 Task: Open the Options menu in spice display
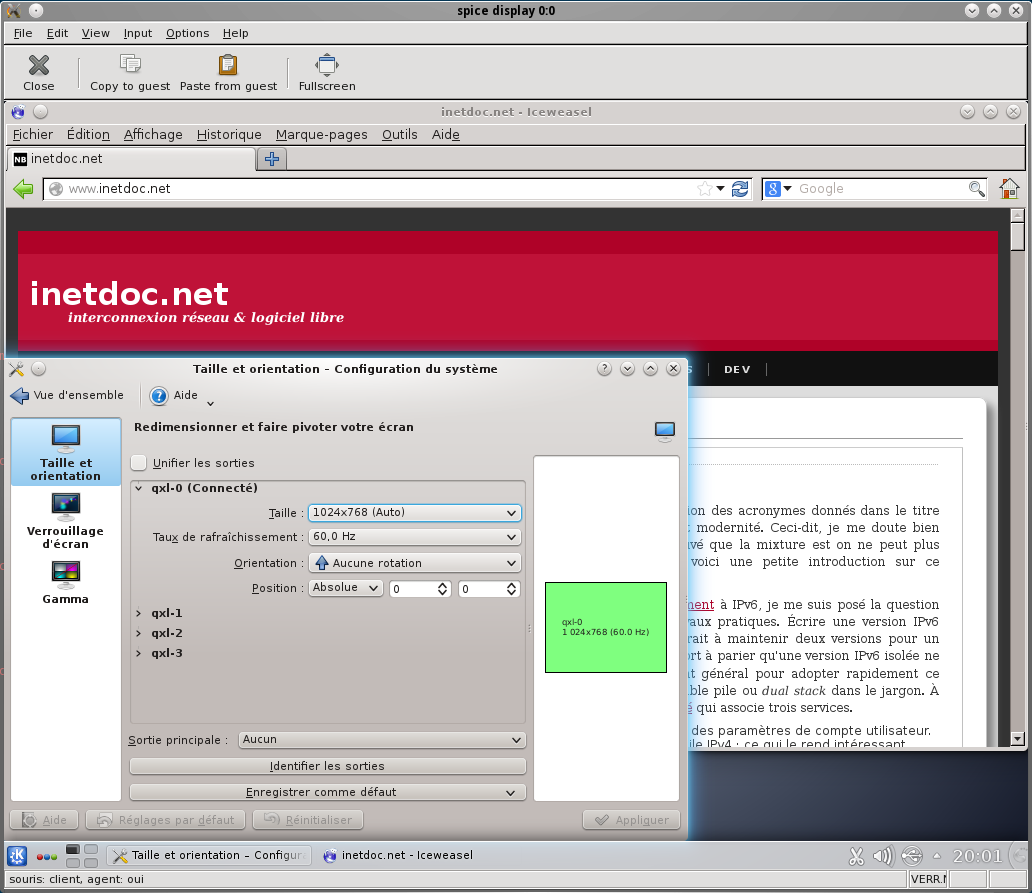(x=187, y=33)
